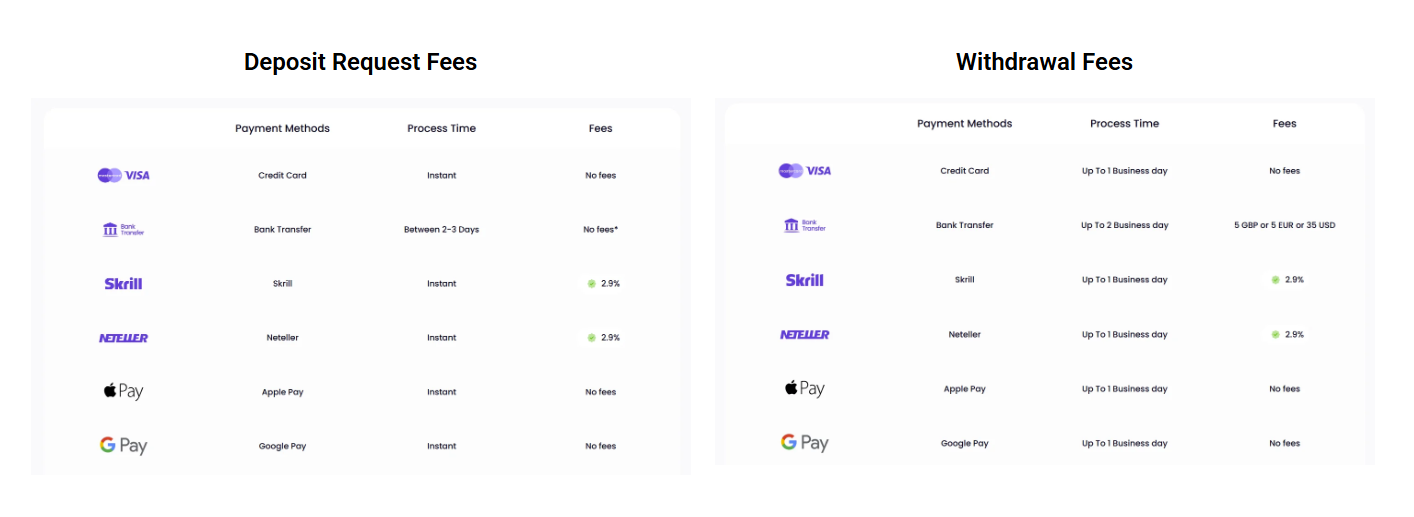Screen dimensions: 1414x517
Task: Click the Skrill logo in Deposit table
Action: [x=123, y=284]
